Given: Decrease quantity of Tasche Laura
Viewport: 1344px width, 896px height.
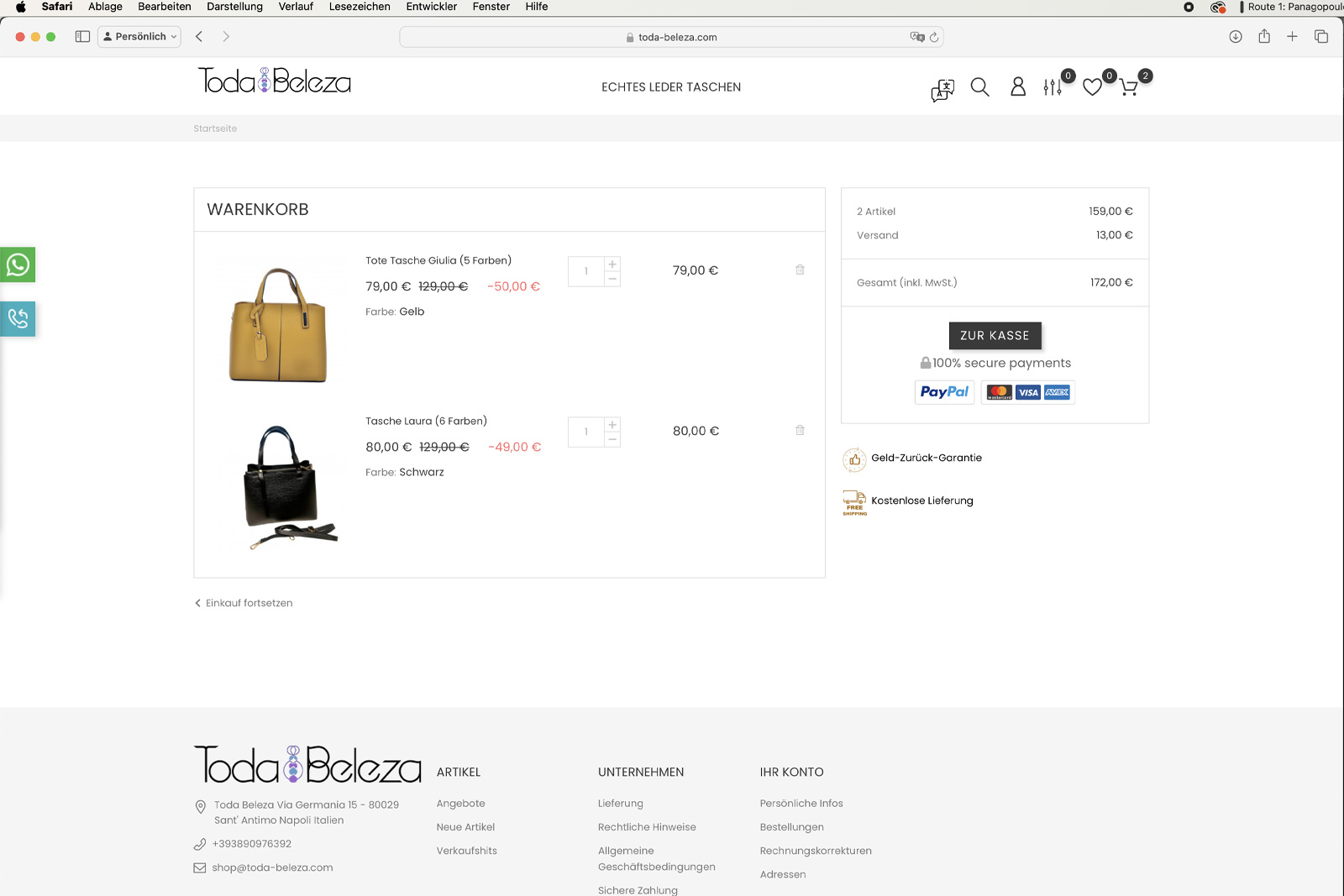Looking at the screenshot, I should coord(612,440).
